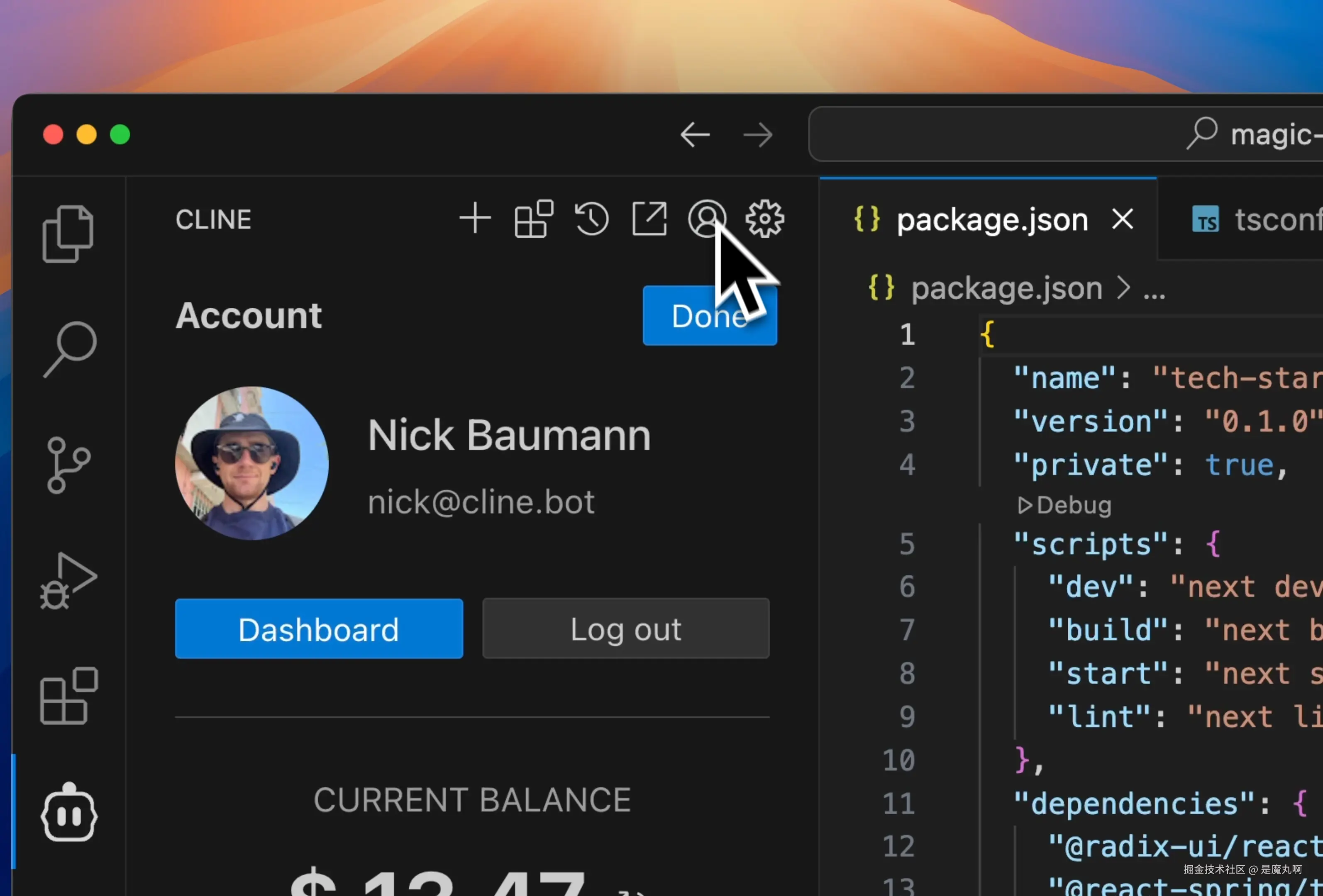Open the Search view in activity bar
Image resolution: width=1323 pixels, height=896 pixels.
[x=70, y=349]
